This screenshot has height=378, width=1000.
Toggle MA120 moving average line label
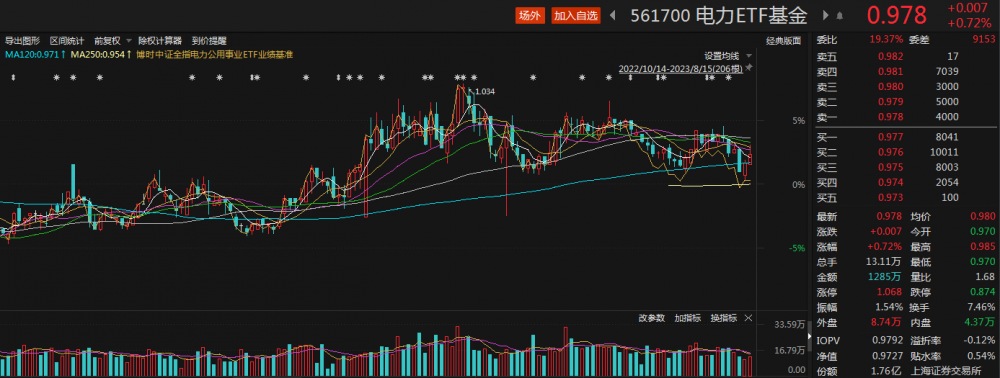36,55
